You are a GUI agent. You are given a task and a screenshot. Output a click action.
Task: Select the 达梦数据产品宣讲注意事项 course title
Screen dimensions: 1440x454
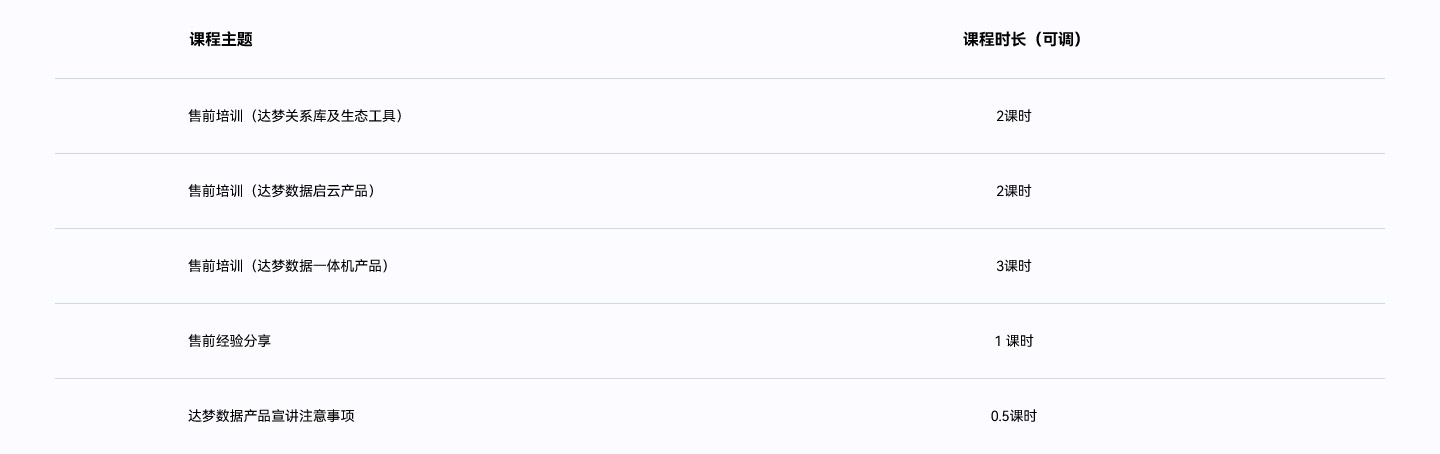pos(271,416)
